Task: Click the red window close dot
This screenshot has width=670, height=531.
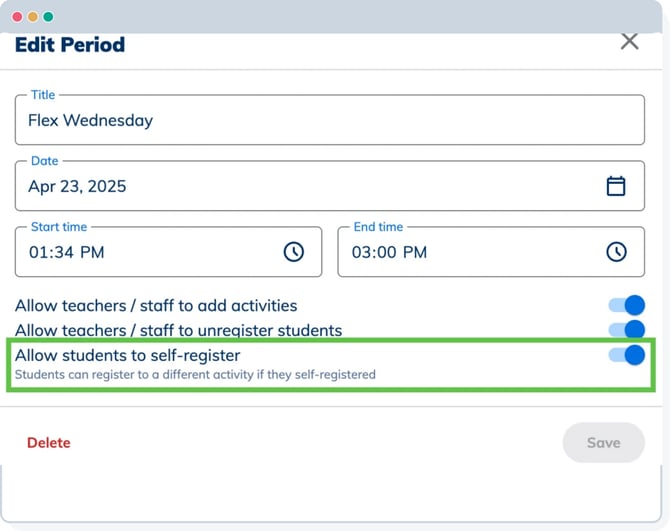Action: coord(17,17)
